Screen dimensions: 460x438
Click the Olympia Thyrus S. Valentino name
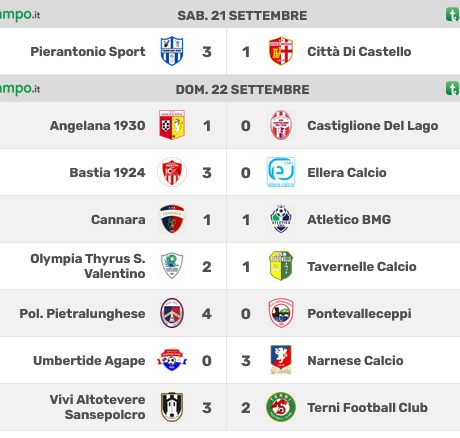[x=88, y=266]
